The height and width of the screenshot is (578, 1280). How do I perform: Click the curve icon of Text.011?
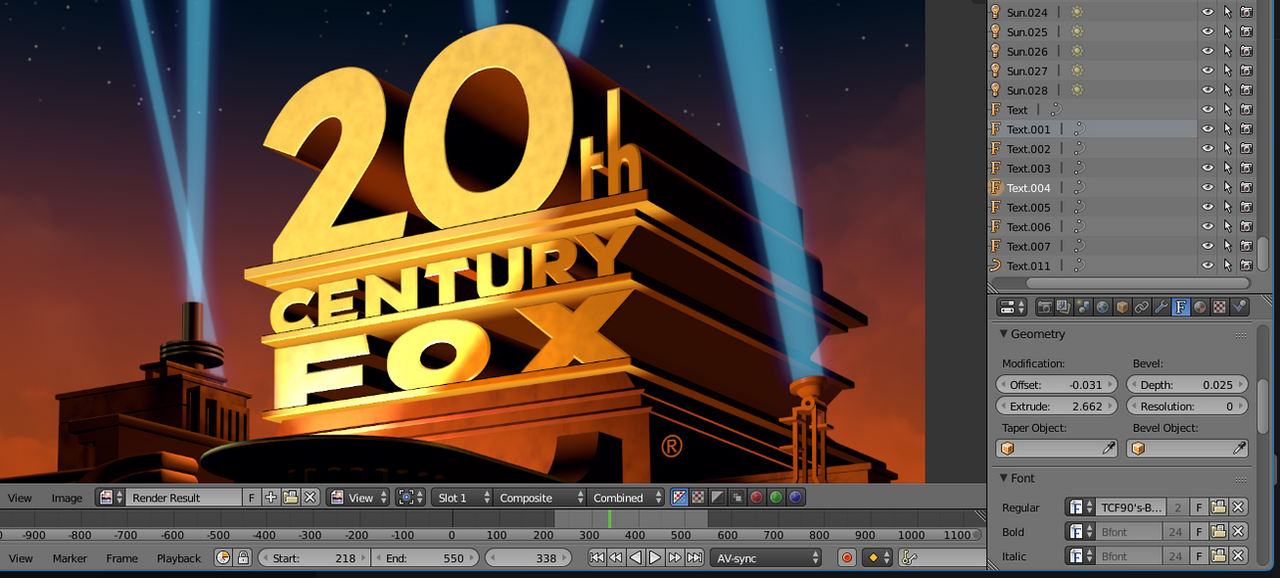pos(995,266)
